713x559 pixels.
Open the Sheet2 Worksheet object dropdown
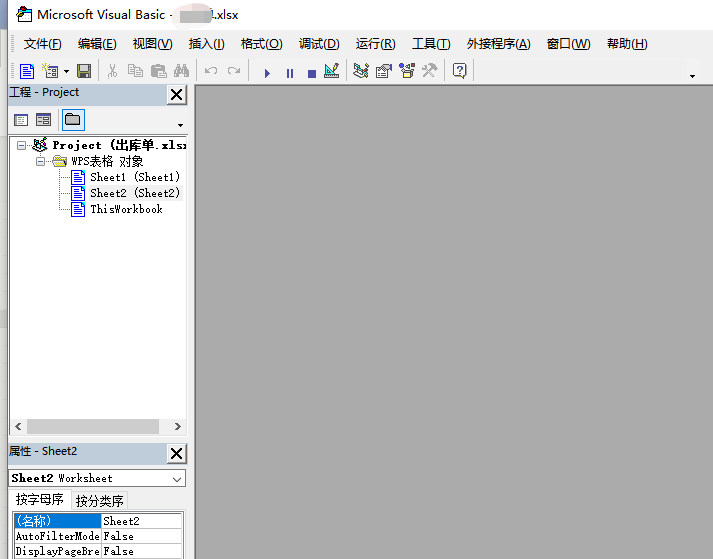tap(177, 479)
